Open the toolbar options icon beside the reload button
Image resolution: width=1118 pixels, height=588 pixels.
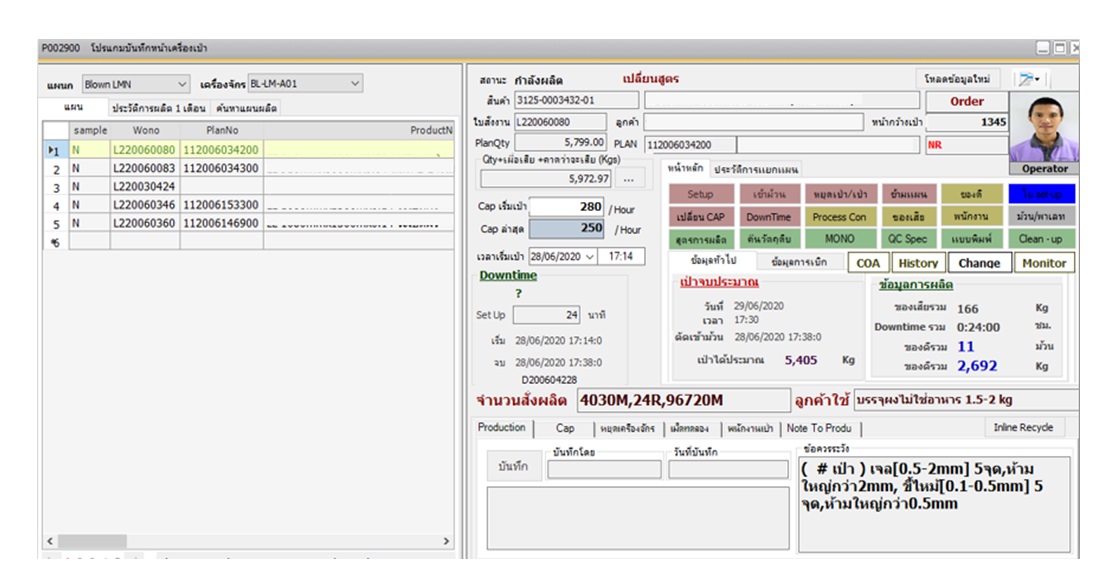(1029, 79)
